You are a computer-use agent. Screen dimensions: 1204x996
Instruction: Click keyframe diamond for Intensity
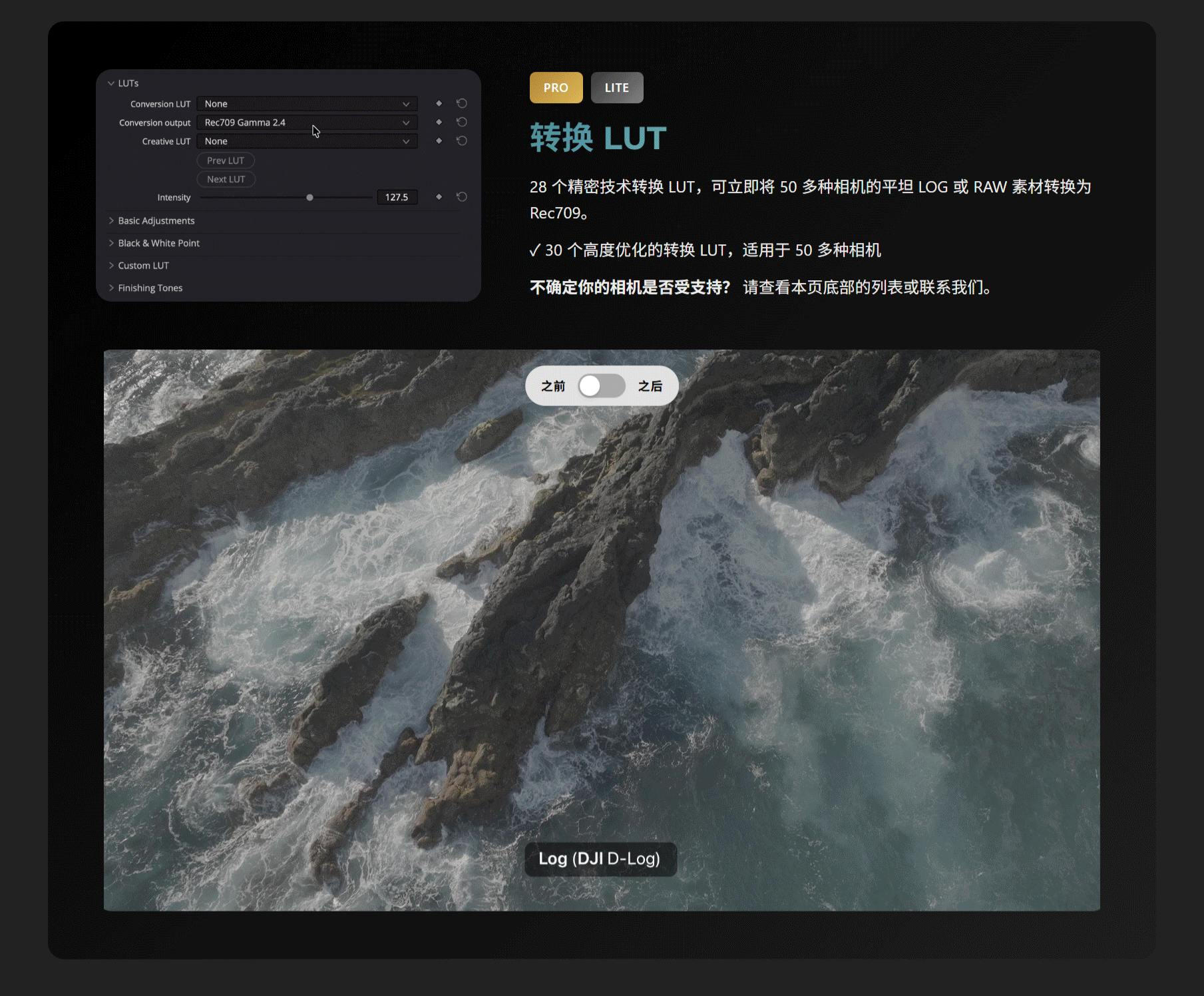click(x=439, y=196)
